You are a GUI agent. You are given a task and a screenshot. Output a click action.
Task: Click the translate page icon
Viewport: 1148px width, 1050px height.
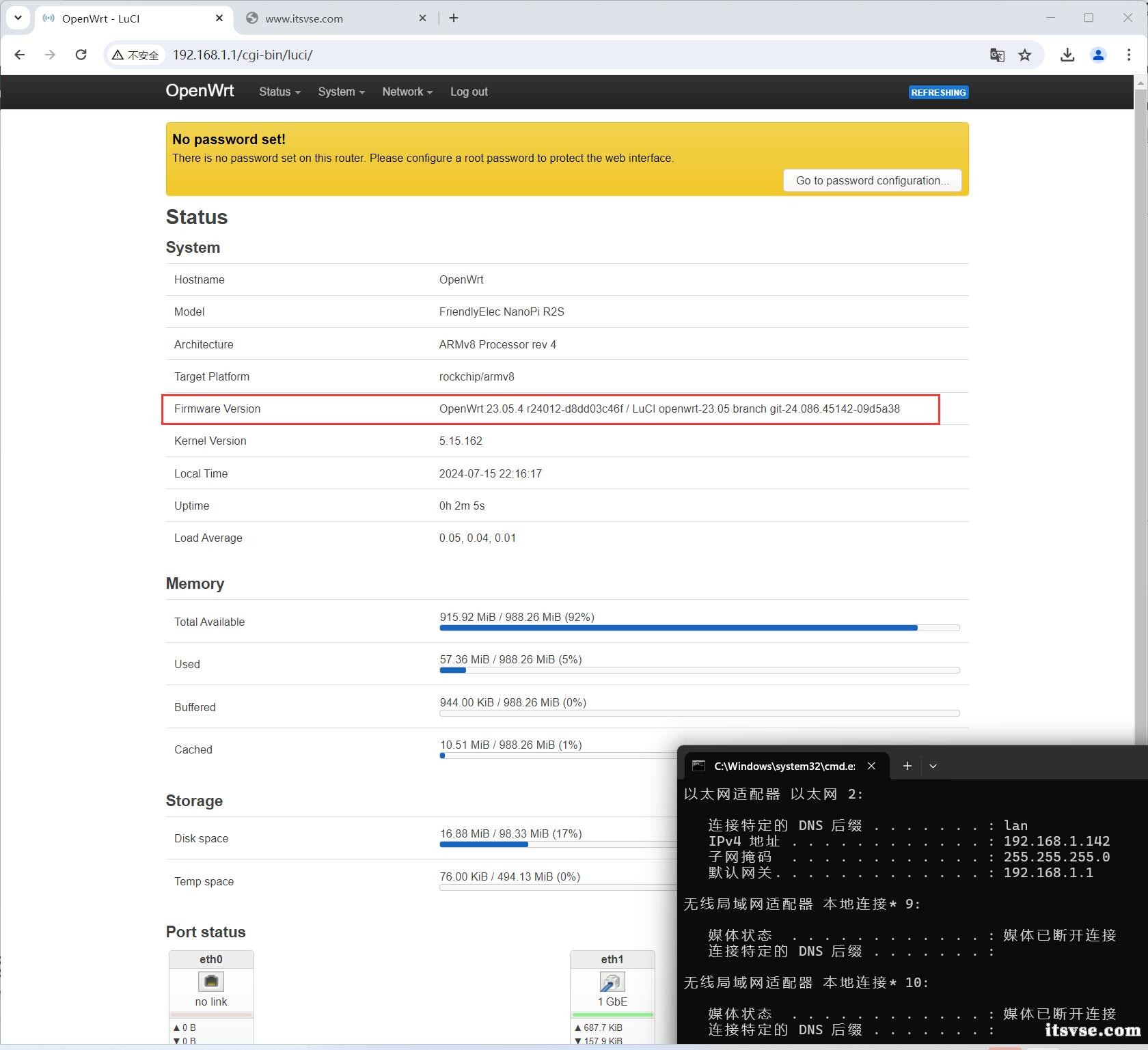tap(997, 55)
